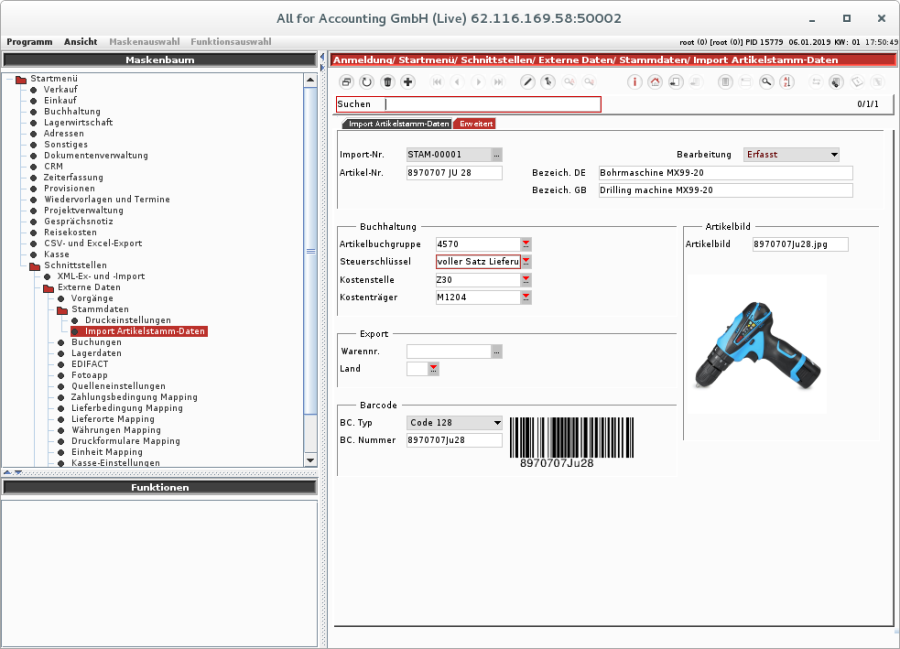
Task: Click the refresh icon in the toolbar
Action: pos(367,81)
